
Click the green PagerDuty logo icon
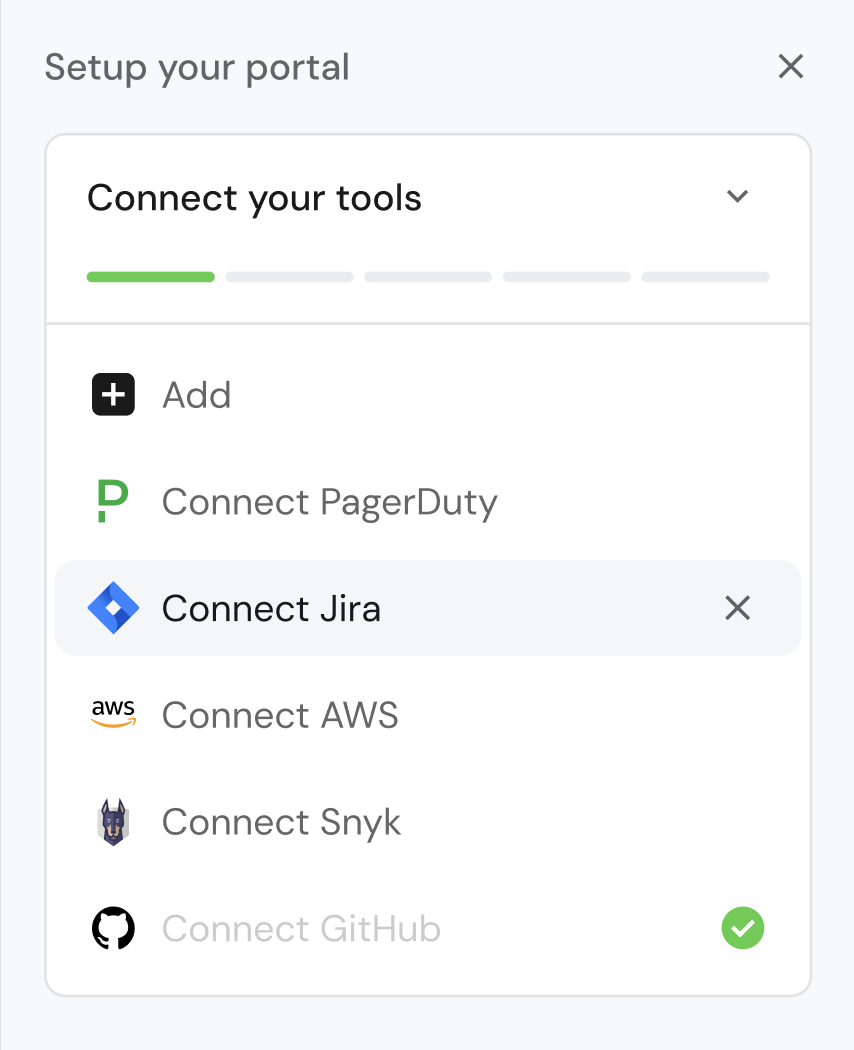113,501
